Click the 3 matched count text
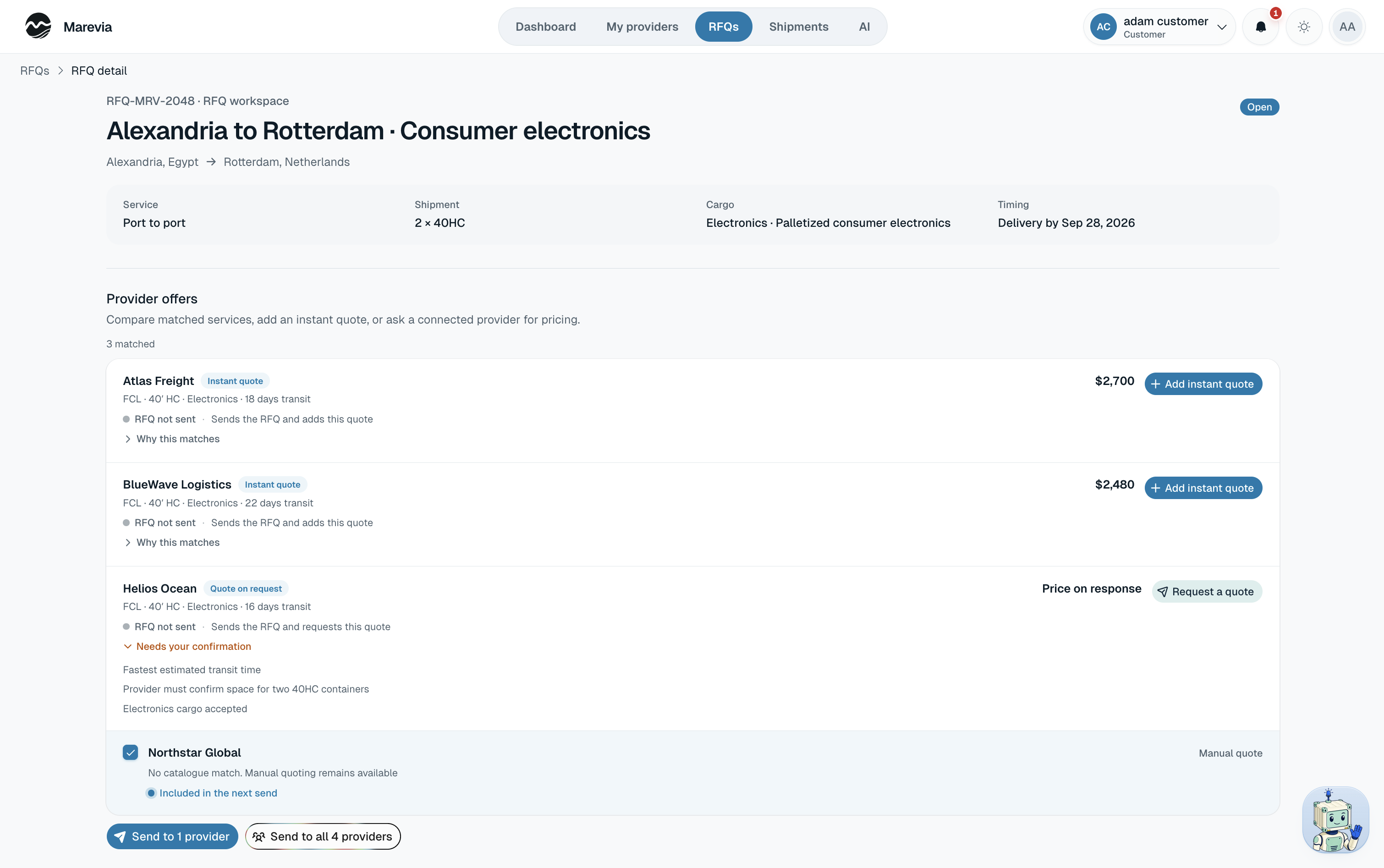The height and width of the screenshot is (868, 1384). [130, 344]
